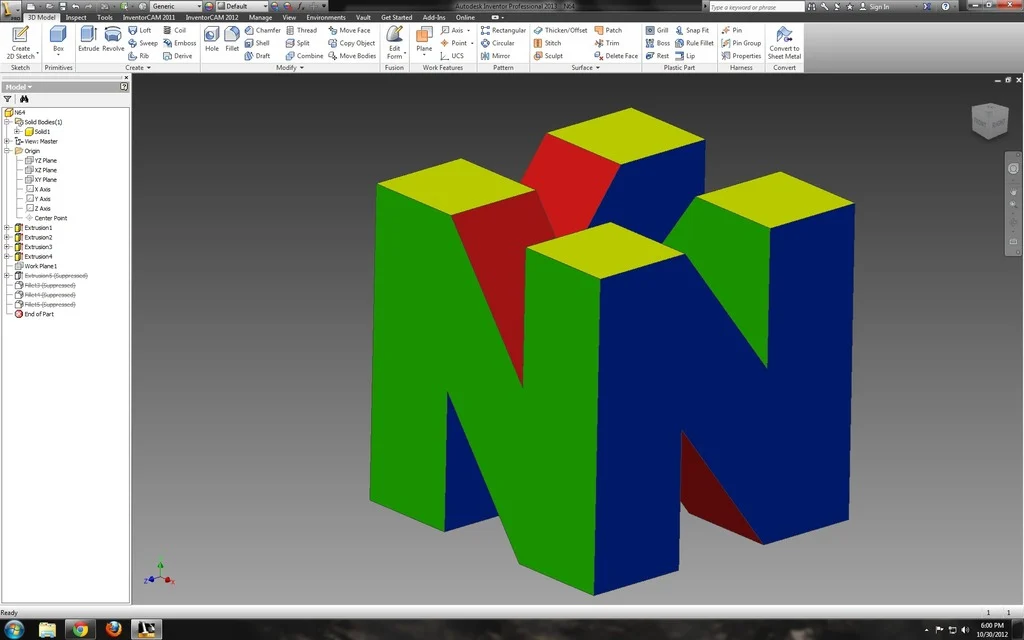Image resolution: width=1024 pixels, height=640 pixels.
Task: Apply a Circular pattern
Action: coord(498,43)
